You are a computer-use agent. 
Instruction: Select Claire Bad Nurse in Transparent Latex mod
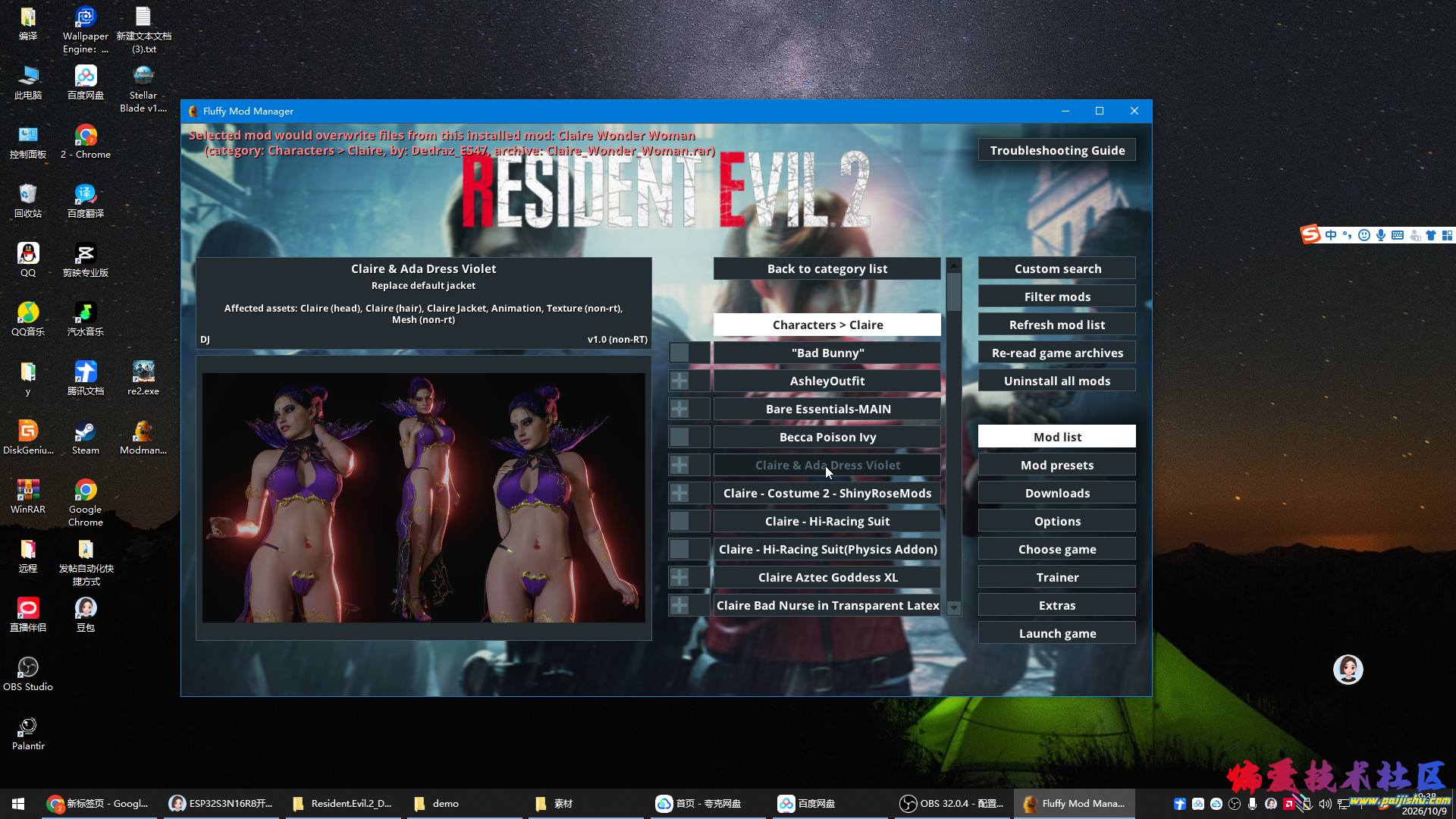[827, 605]
